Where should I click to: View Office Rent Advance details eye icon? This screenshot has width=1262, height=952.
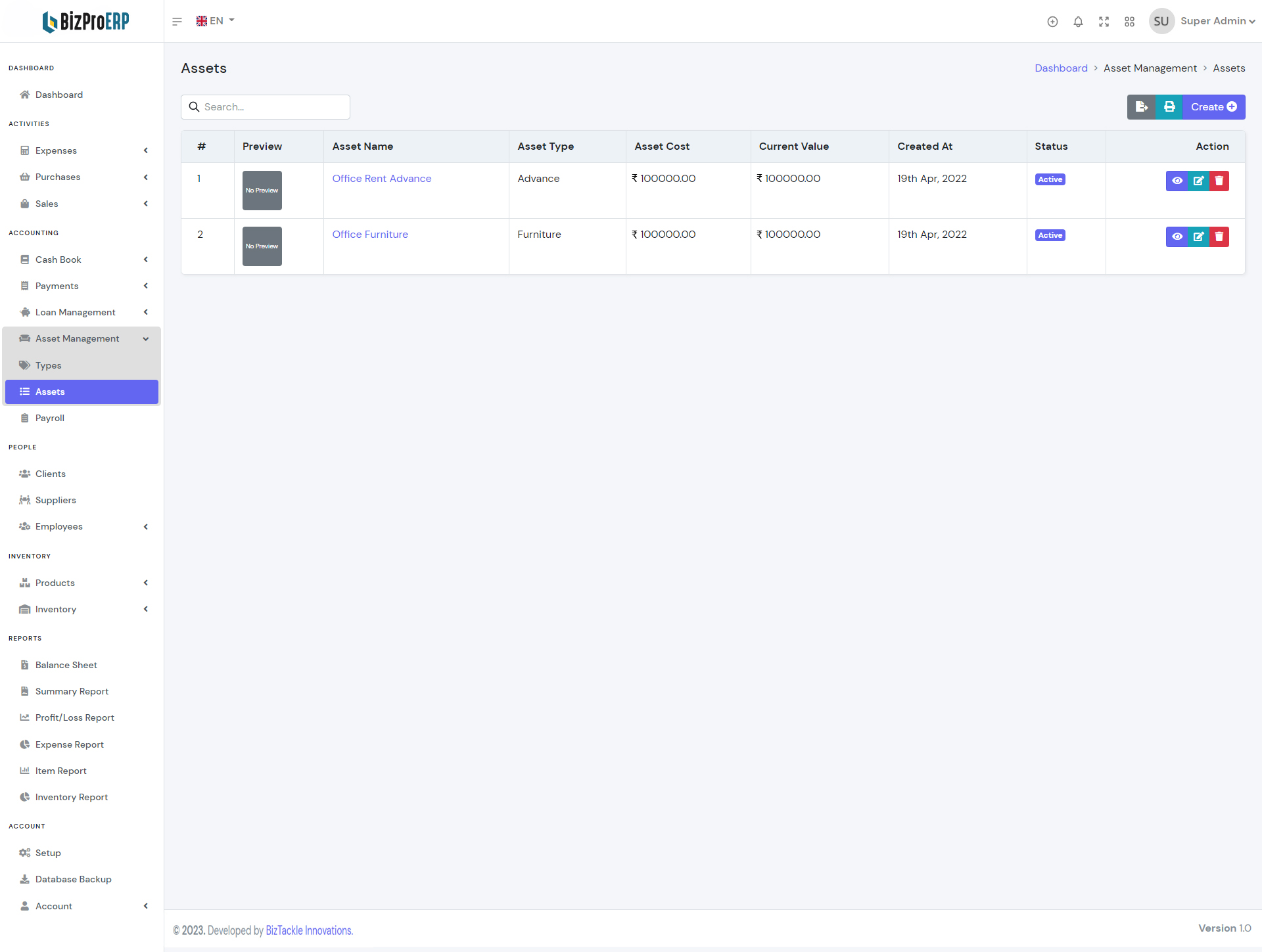1177,181
